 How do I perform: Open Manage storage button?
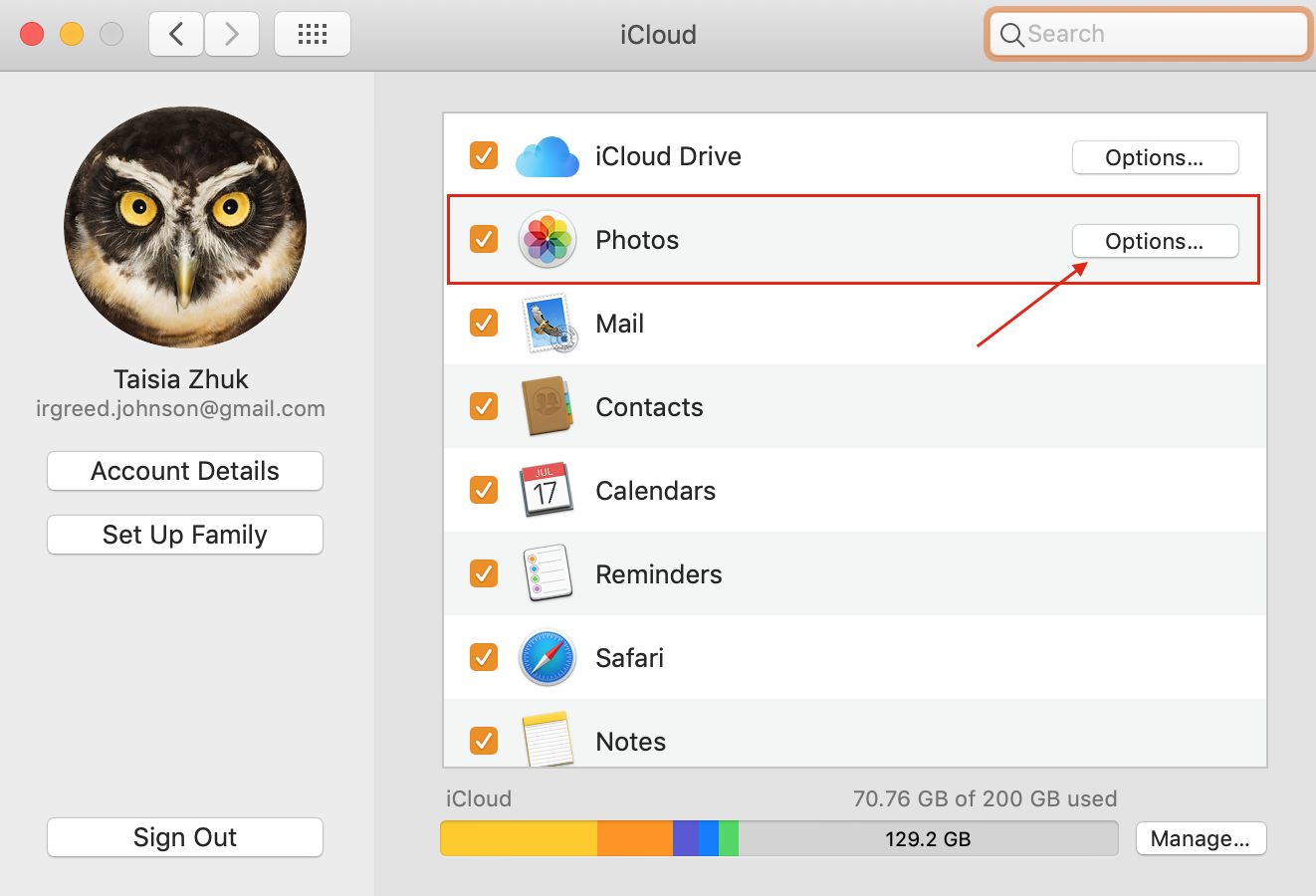1201,838
